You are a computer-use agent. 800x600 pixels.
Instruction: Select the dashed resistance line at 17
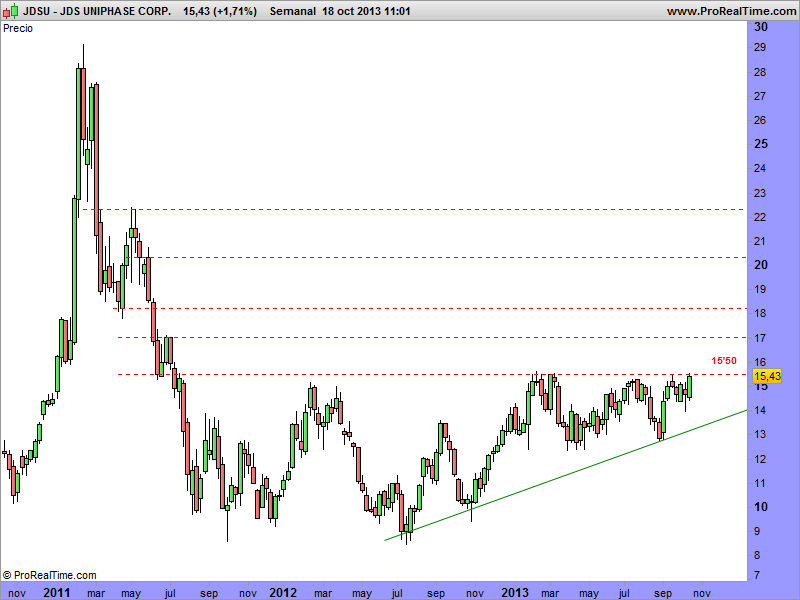[432, 337]
